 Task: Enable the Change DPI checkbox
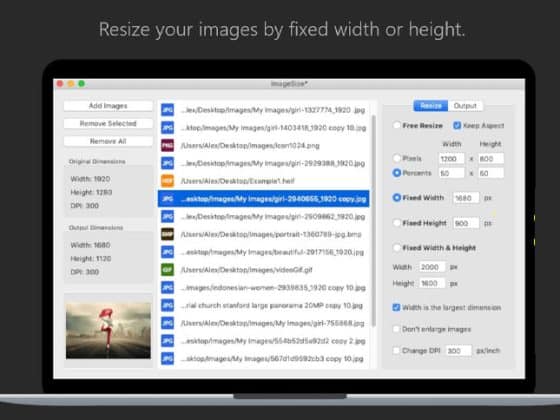pyautogui.click(x=396, y=350)
